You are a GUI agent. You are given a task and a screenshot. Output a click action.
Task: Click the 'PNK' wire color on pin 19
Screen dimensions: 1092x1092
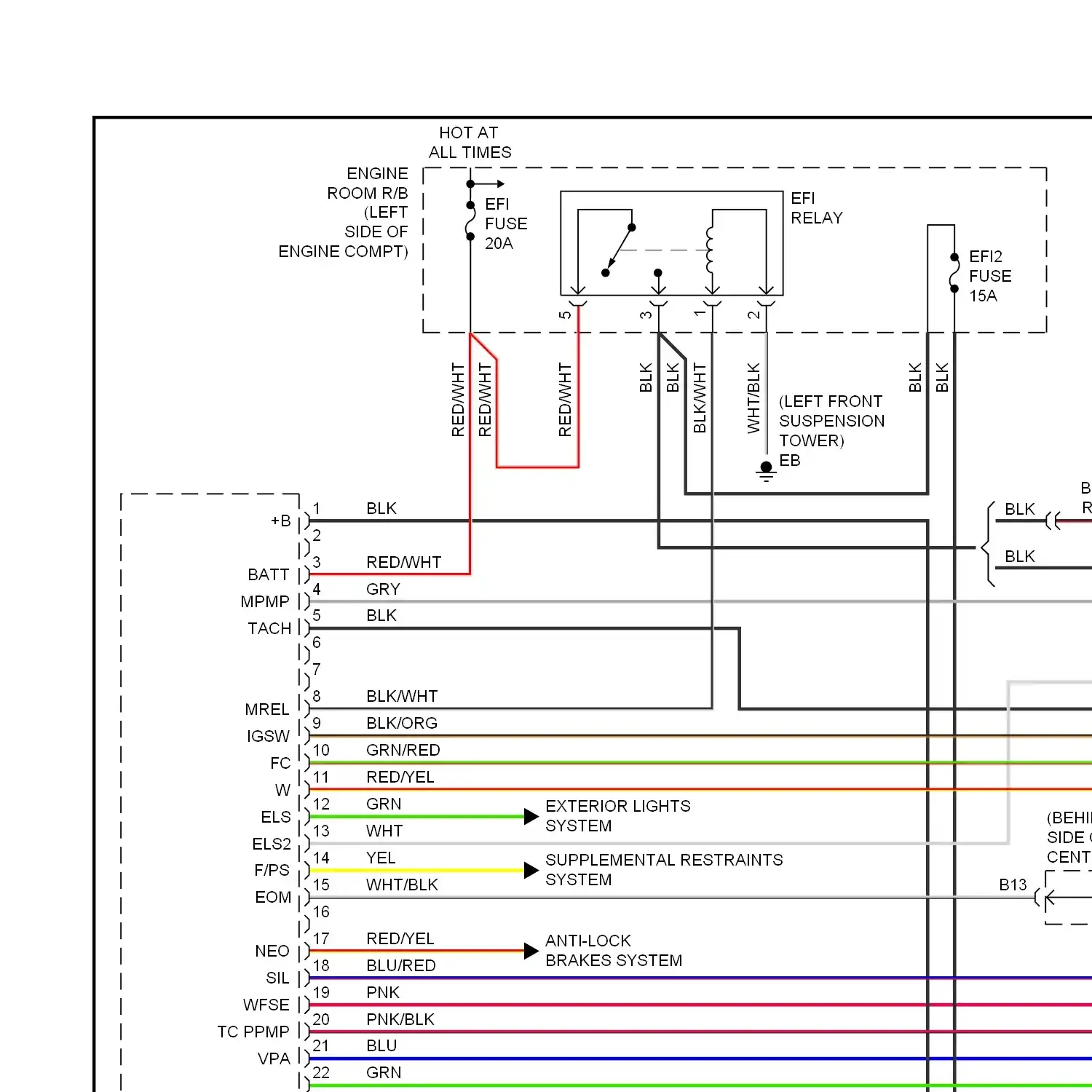tap(383, 993)
